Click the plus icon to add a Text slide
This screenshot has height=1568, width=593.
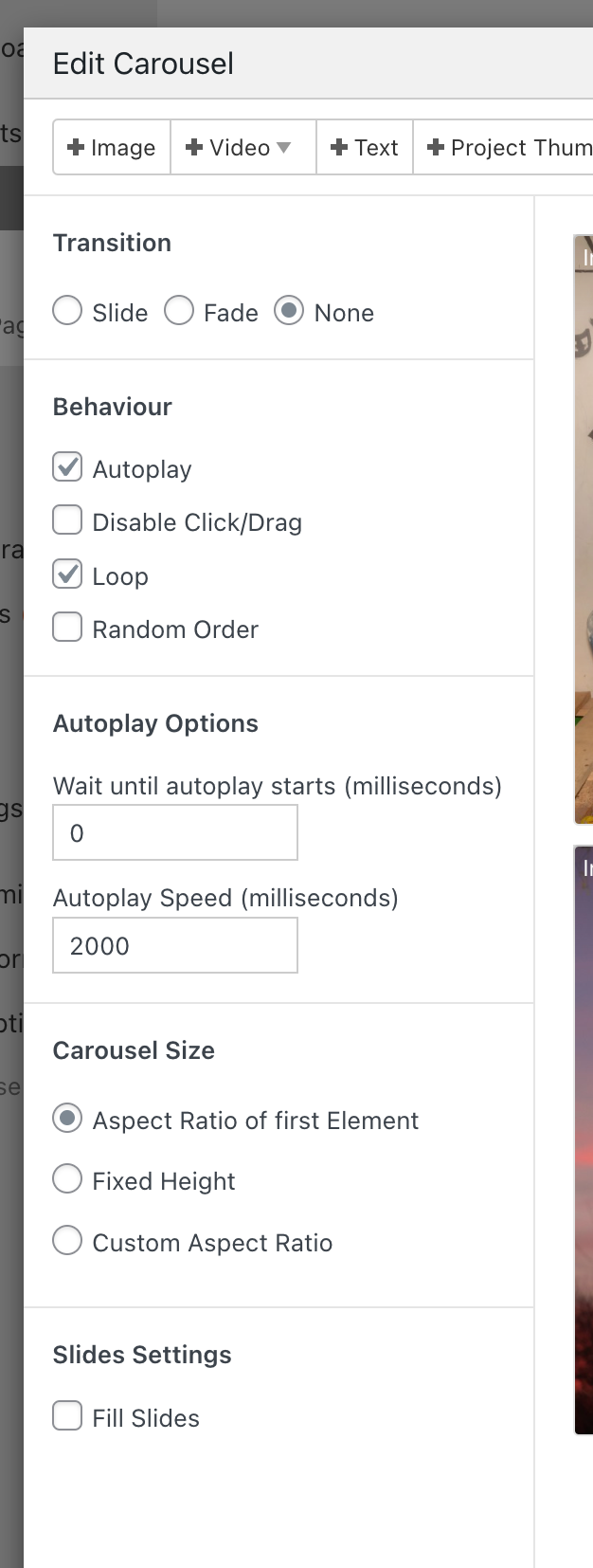[x=340, y=147]
